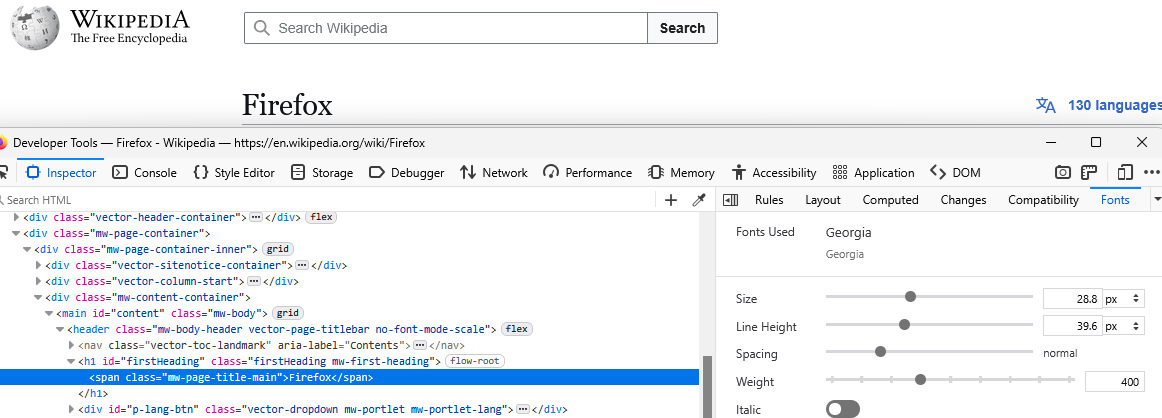Click the plus icon to create new node
Image resolution: width=1162 pixels, height=418 pixels.
(x=671, y=200)
